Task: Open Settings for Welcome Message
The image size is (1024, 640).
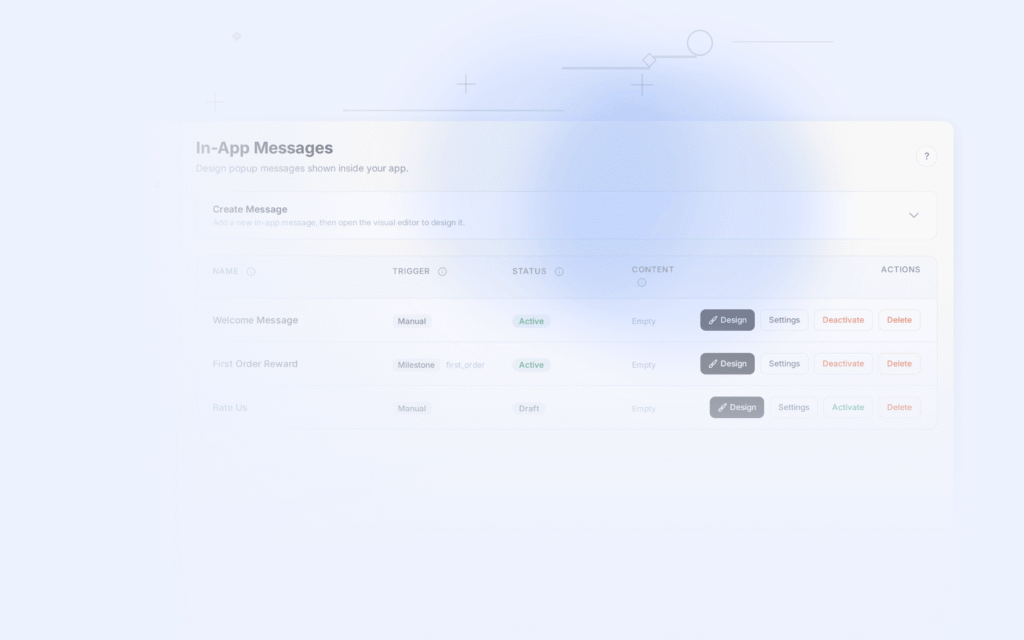Action: point(784,320)
